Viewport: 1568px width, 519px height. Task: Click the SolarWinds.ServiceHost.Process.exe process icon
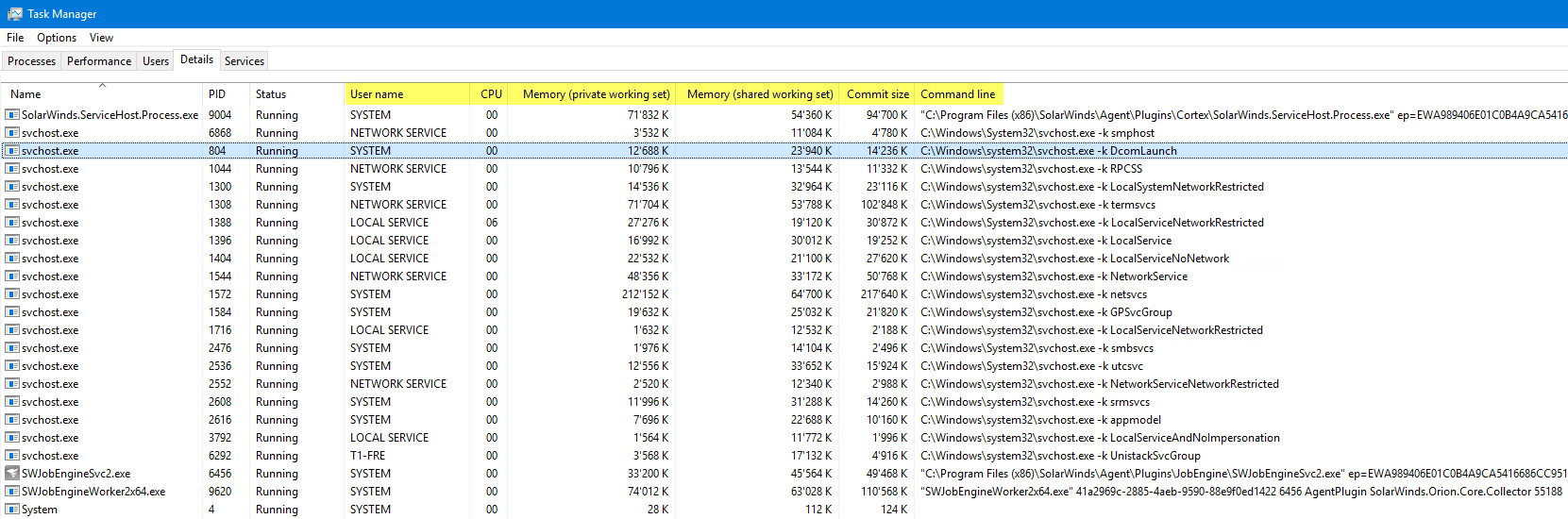12,115
